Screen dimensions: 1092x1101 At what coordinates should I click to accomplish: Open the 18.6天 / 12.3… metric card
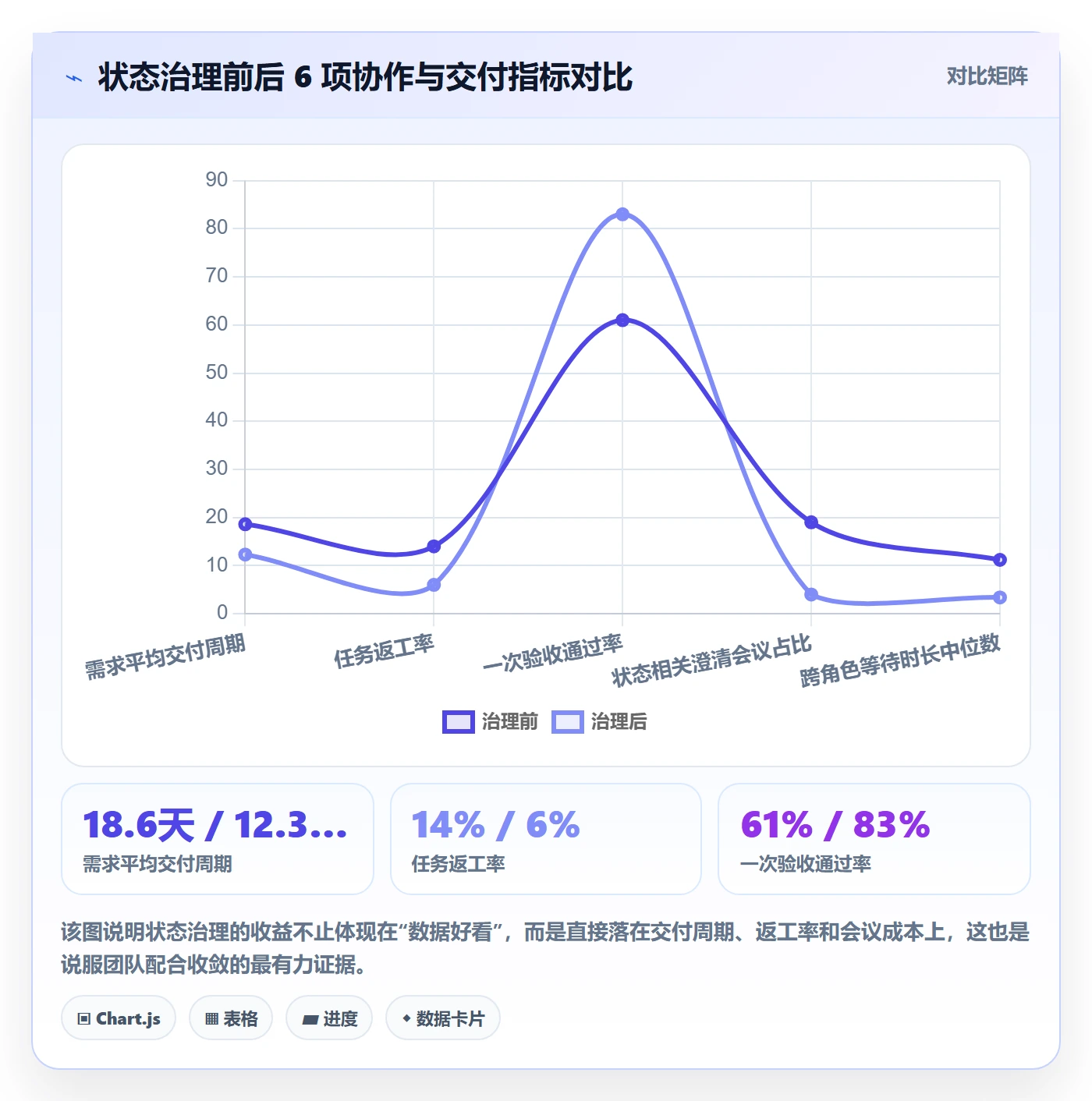pyautogui.click(x=218, y=839)
